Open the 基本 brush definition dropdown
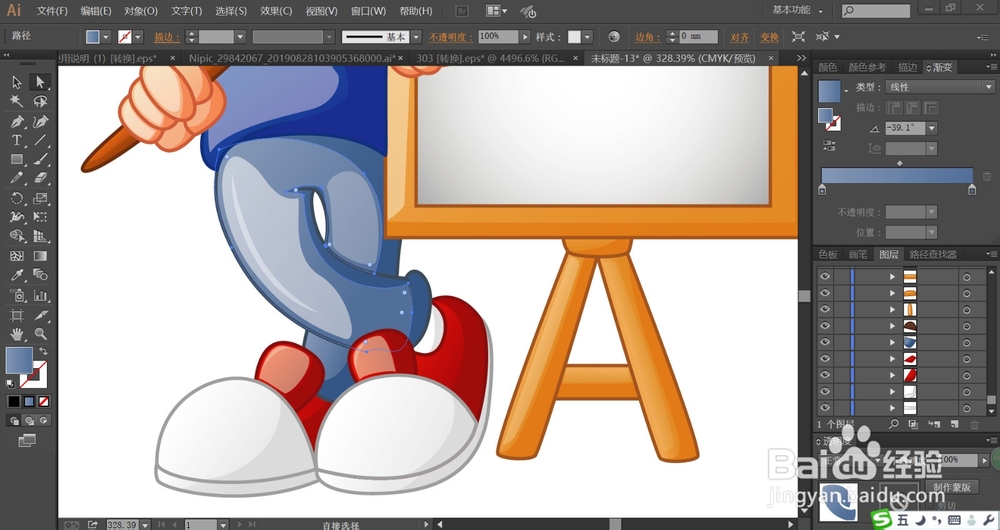The image size is (1000, 530). (416, 37)
